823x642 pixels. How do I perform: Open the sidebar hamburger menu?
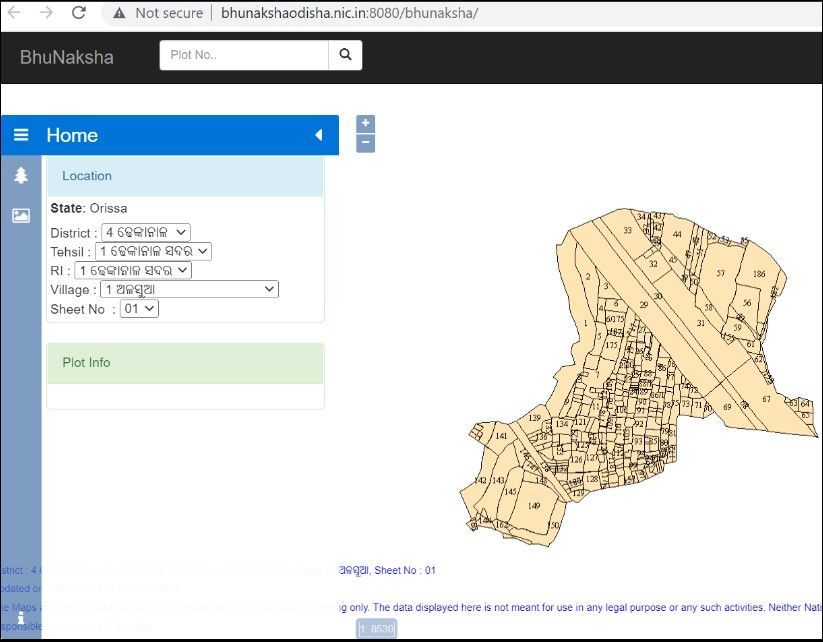[x=21, y=135]
